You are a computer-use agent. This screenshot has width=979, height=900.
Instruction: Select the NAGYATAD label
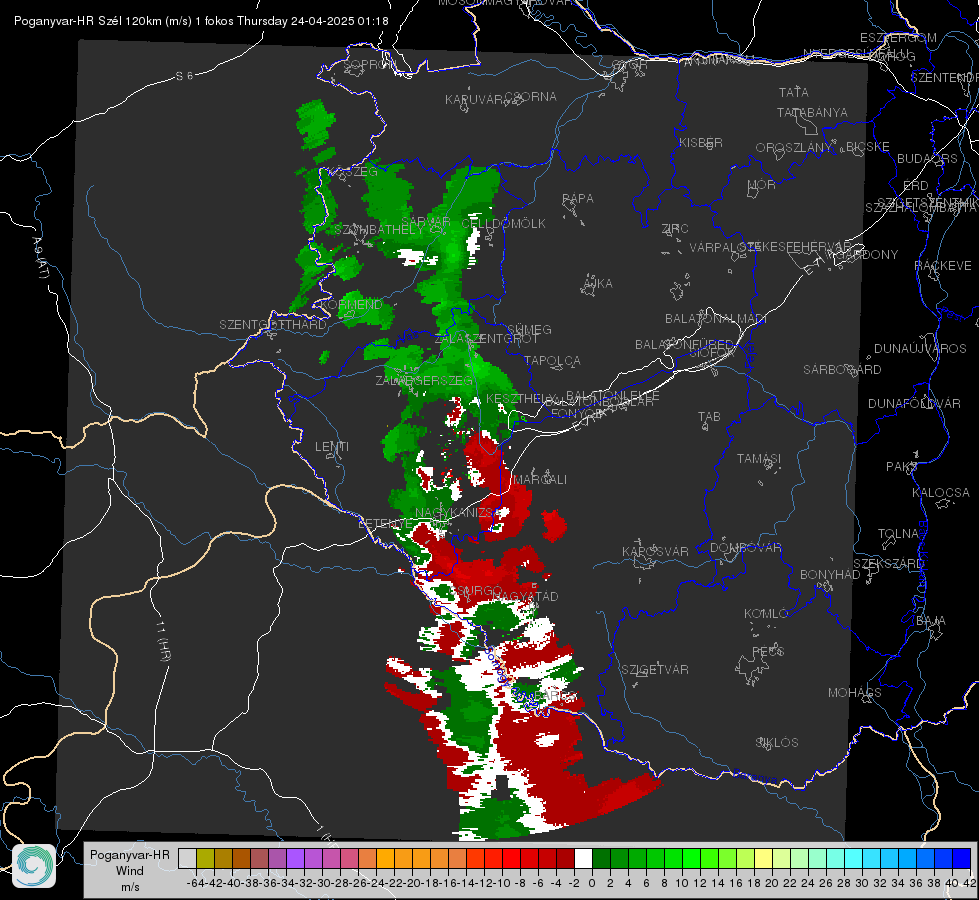pos(525,596)
